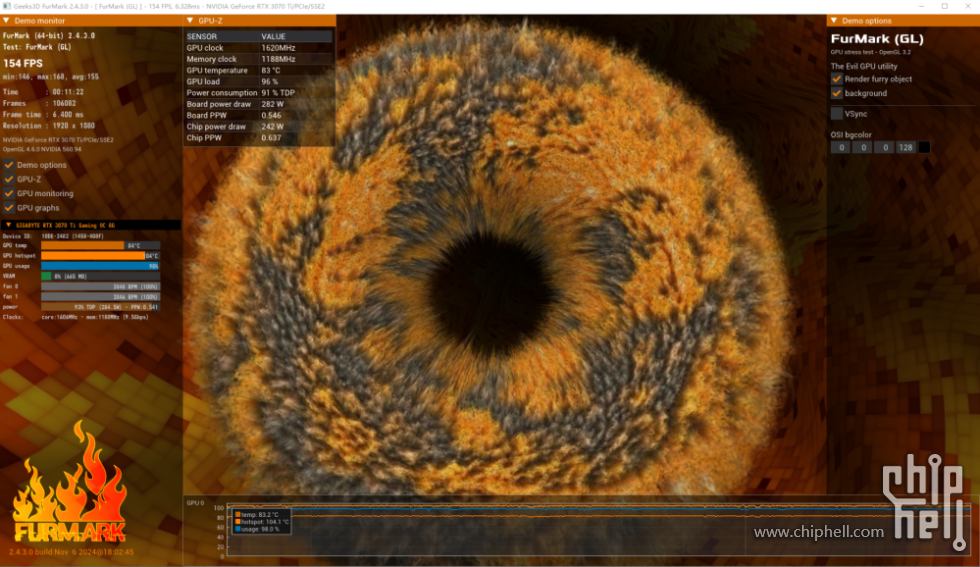Click the Resolution 1920 x 1080 readout

49,126
